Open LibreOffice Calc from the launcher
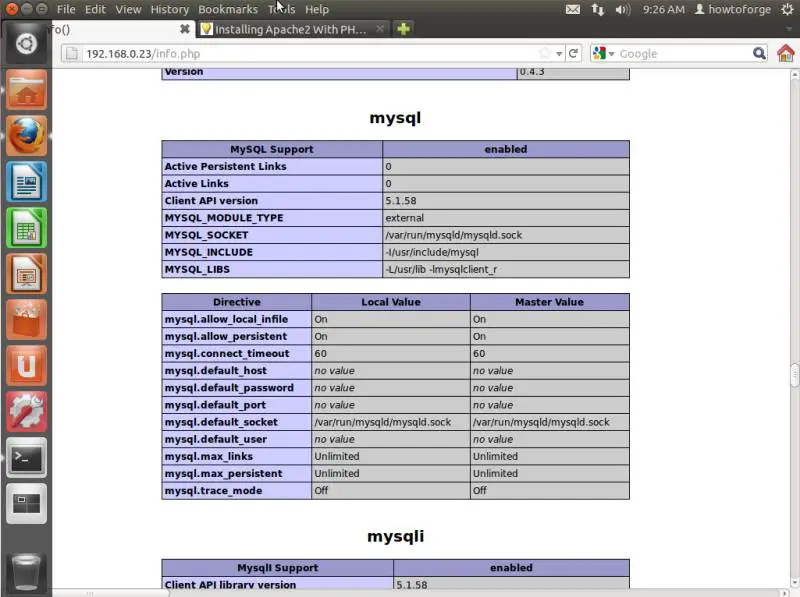Viewport: 800px width, 597px height. coord(27,228)
